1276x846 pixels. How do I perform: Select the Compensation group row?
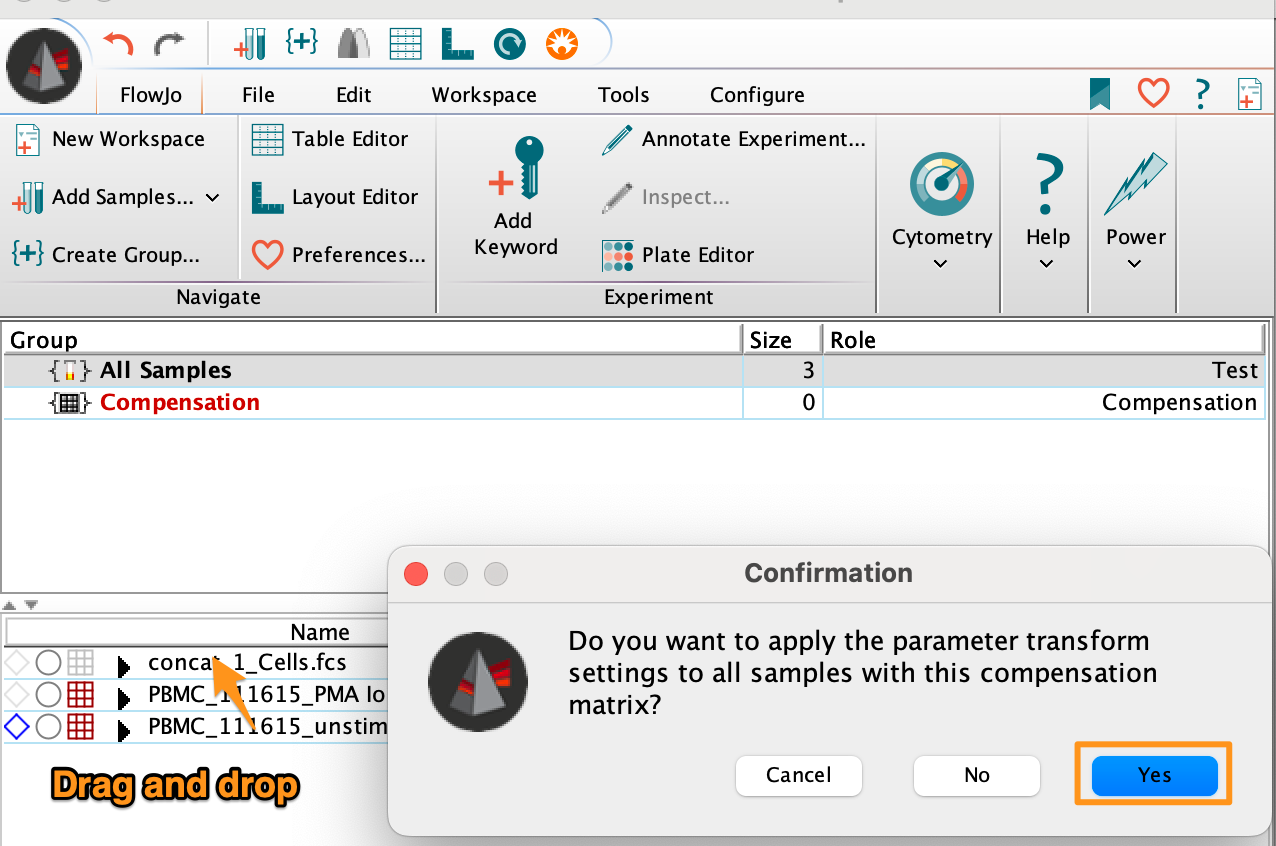tap(180, 402)
